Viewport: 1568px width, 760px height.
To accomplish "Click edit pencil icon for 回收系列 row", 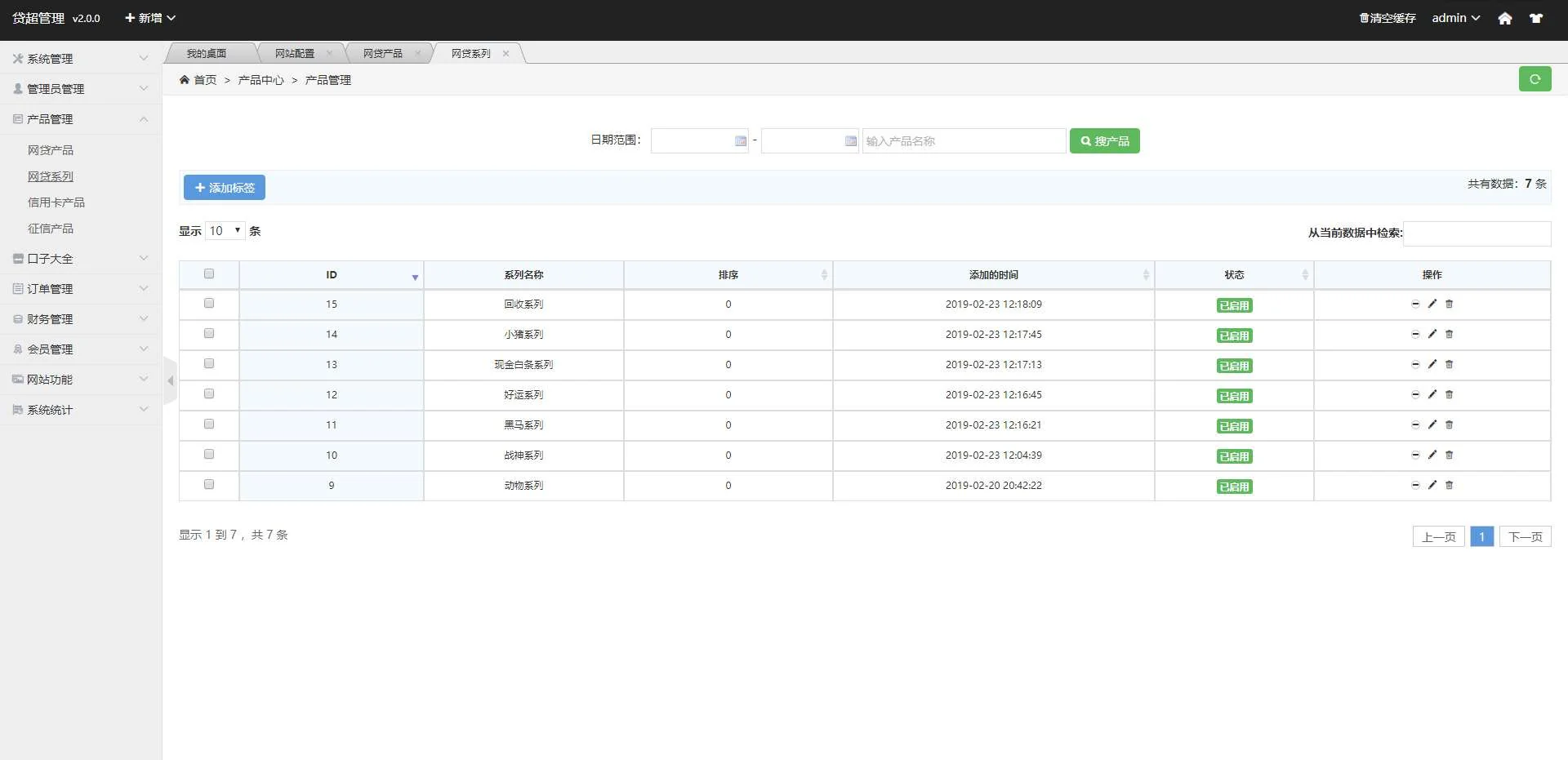I will [x=1432, y=304].
